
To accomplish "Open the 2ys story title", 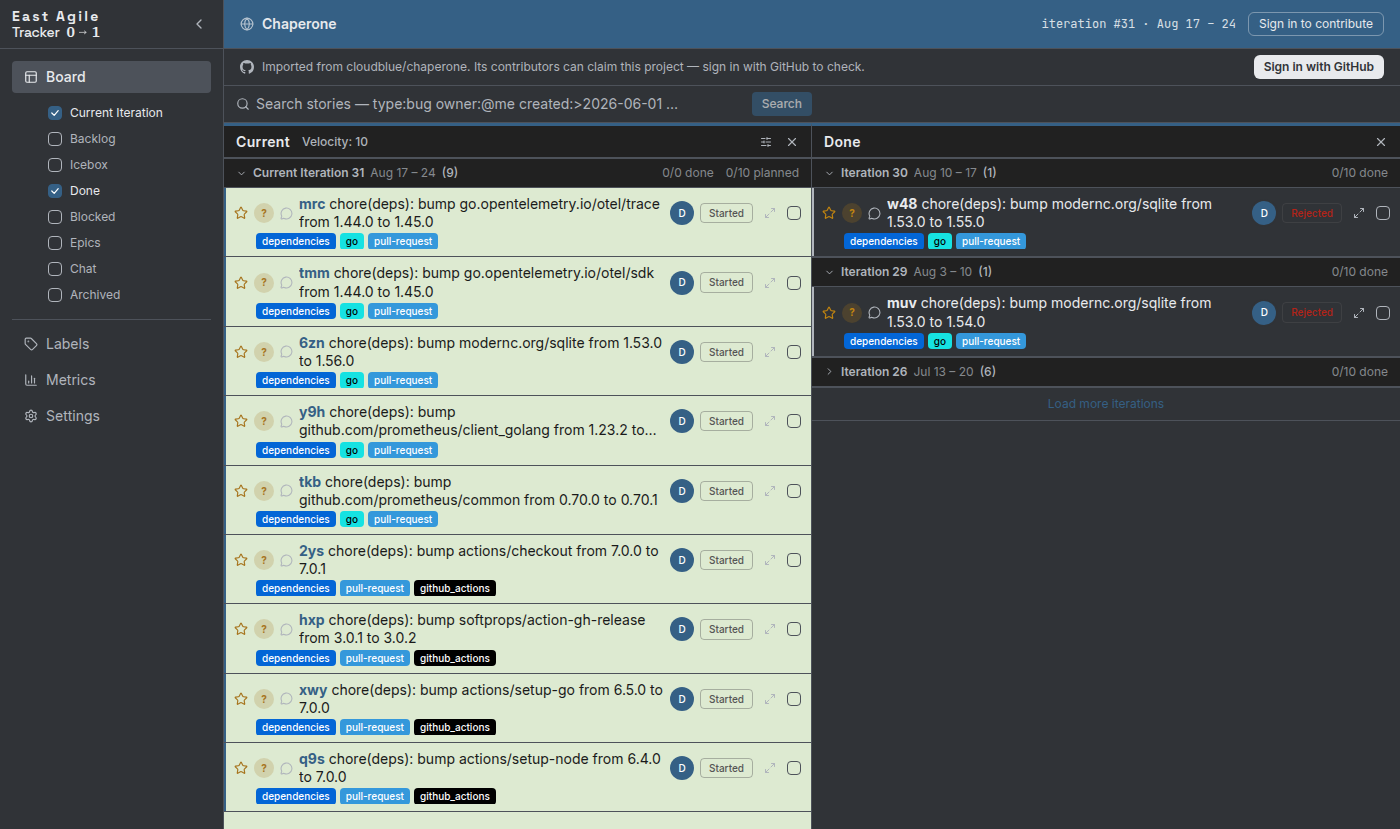I will [479, 560].
